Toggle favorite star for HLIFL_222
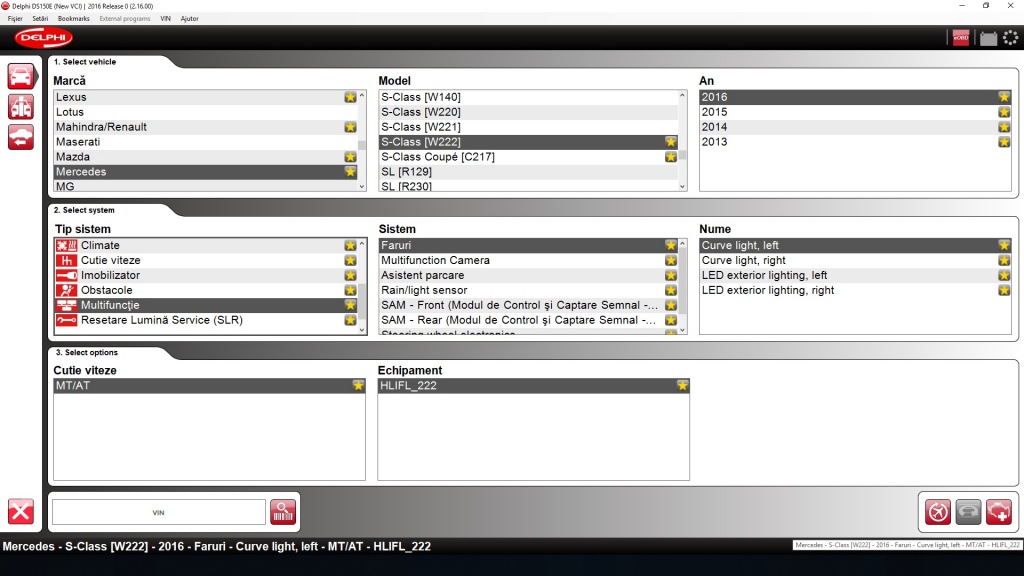1024x576 pixels. click(x=682, y=386)
